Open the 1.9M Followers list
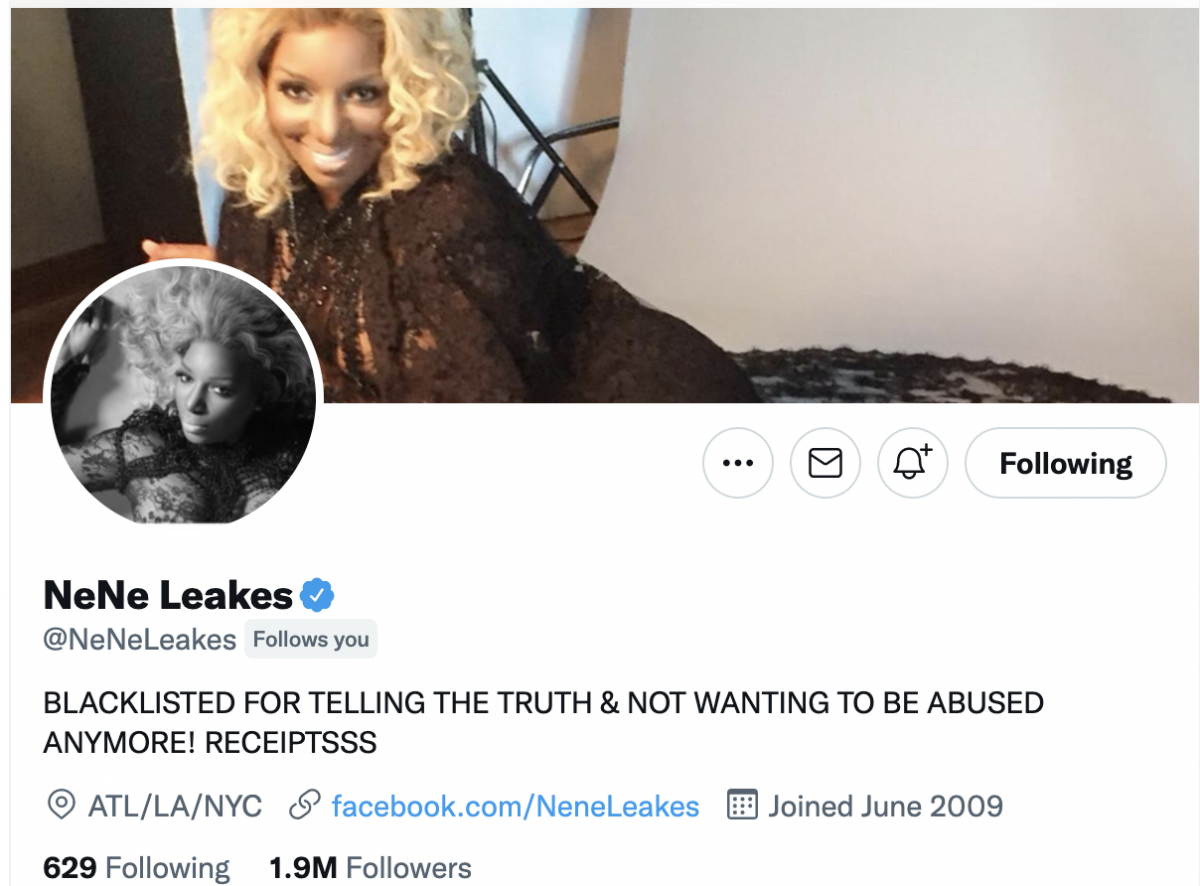This screenshot has height=886, width=1200. tap(370, 868)
